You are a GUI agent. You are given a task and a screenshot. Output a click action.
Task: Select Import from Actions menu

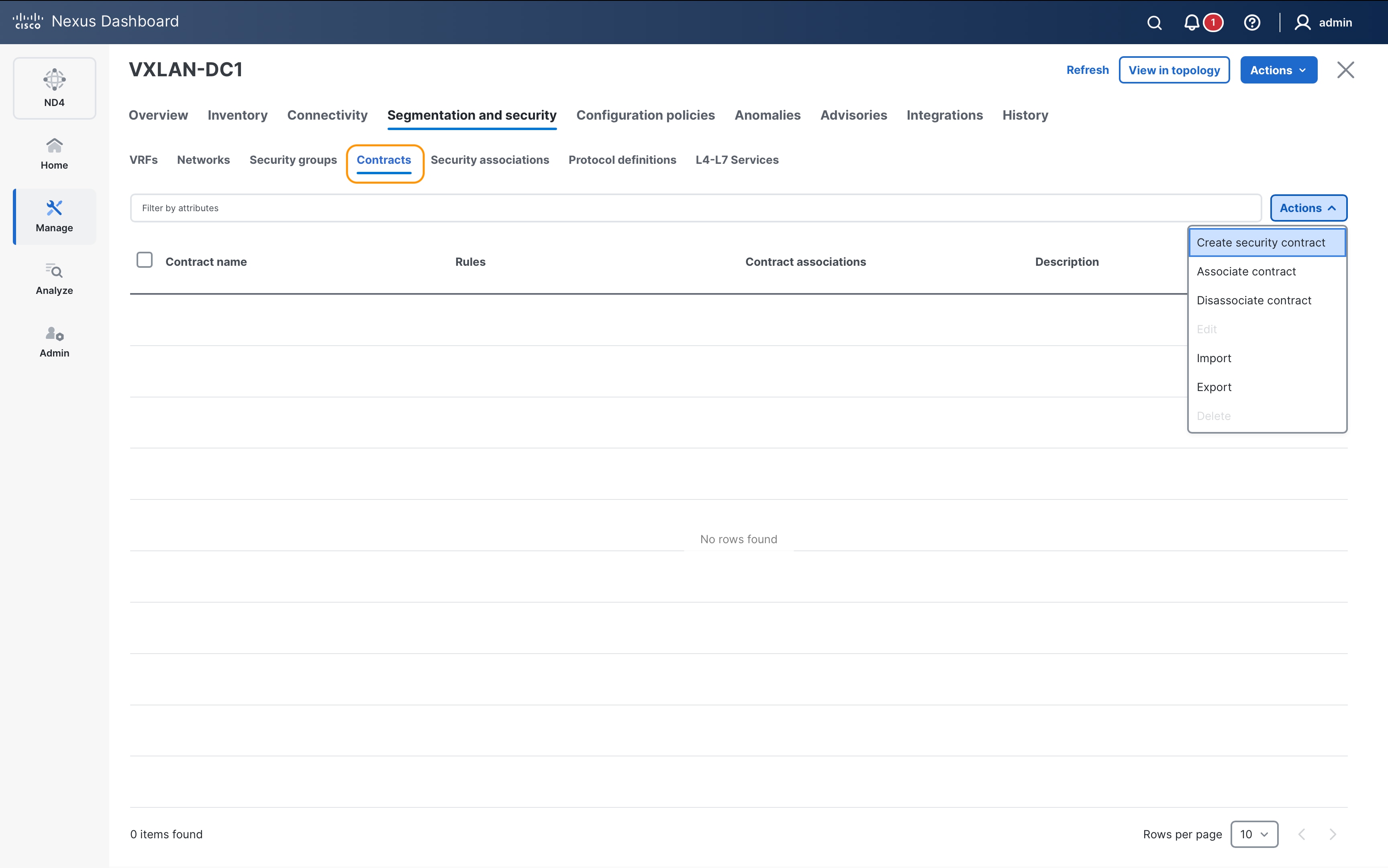click(1267, 358)
